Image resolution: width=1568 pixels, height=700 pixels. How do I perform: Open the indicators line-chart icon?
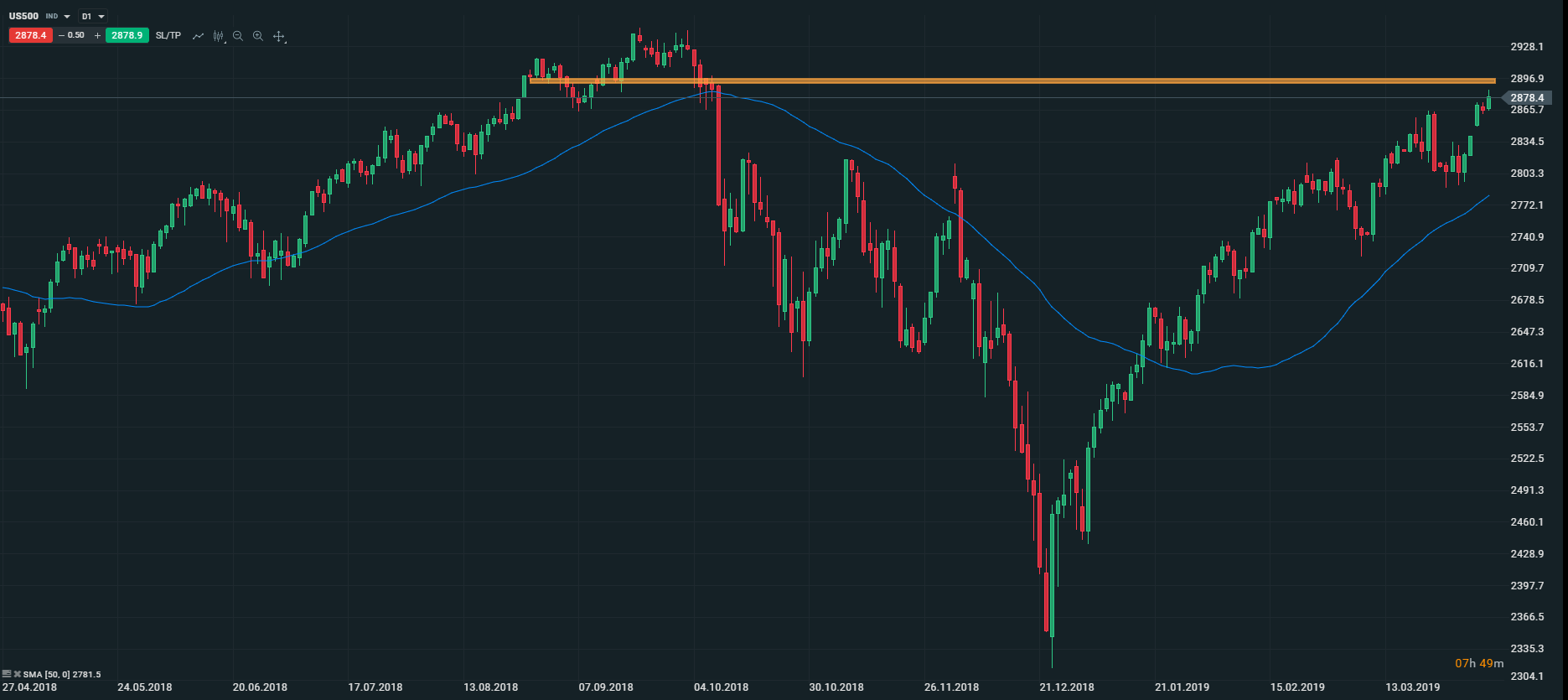tap(198, 36)
